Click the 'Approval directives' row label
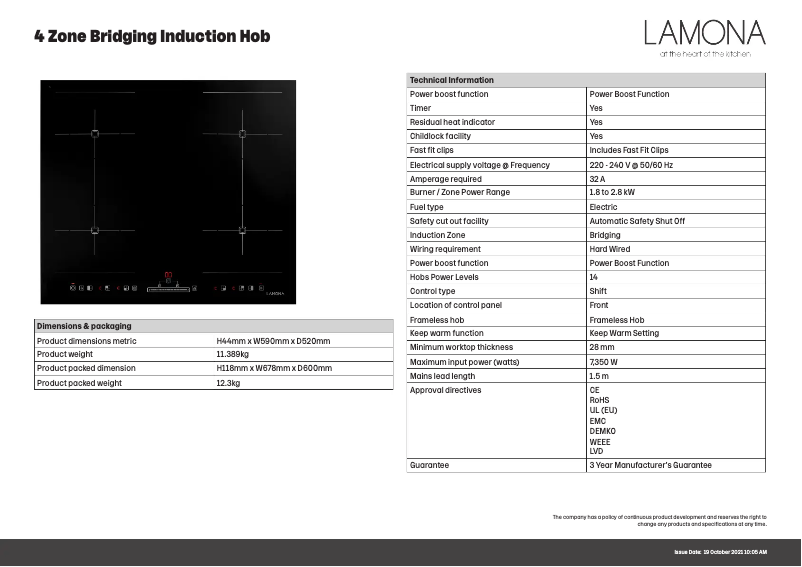 click(x=445, y=390)
